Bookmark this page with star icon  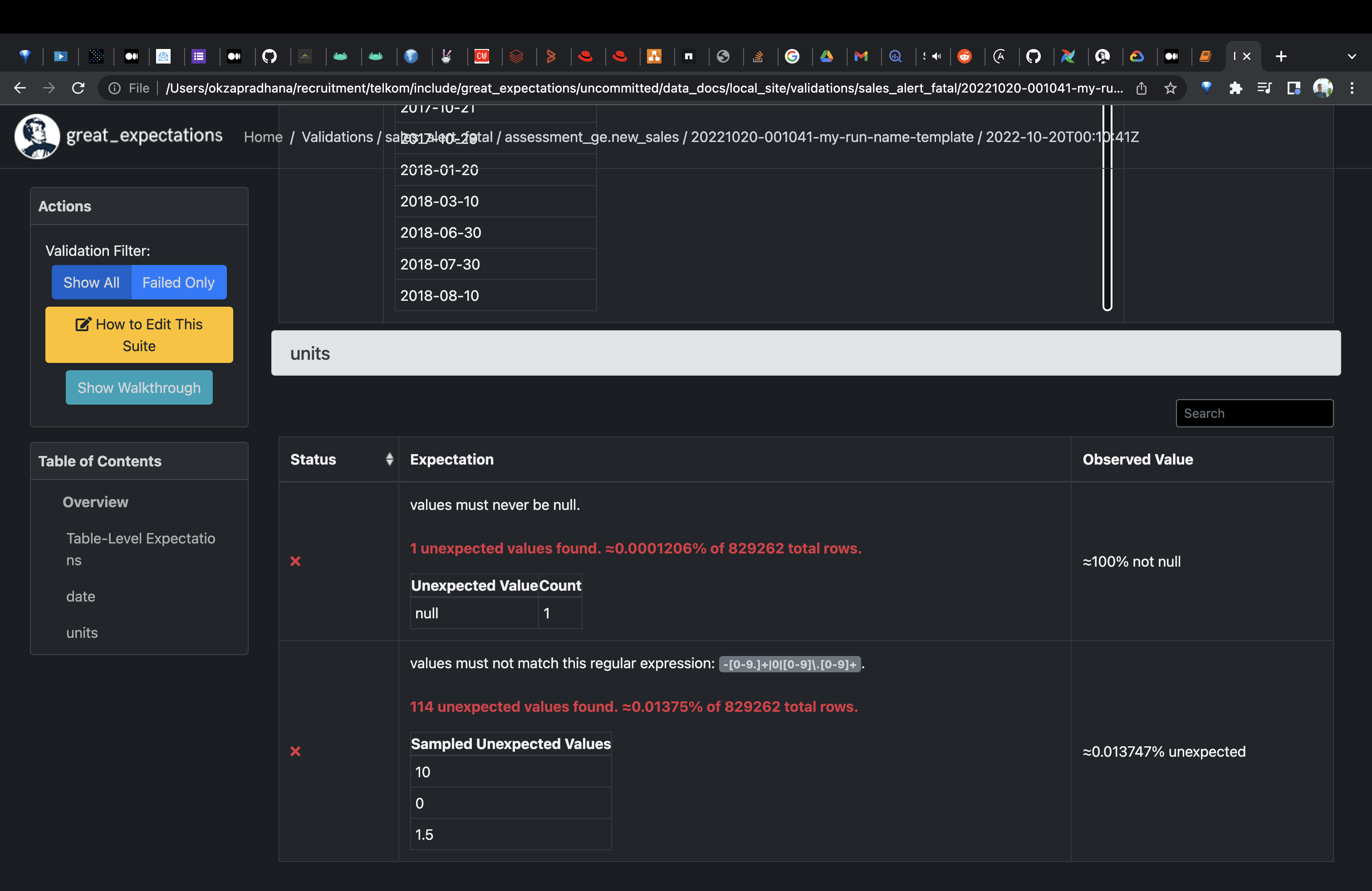1170,88
